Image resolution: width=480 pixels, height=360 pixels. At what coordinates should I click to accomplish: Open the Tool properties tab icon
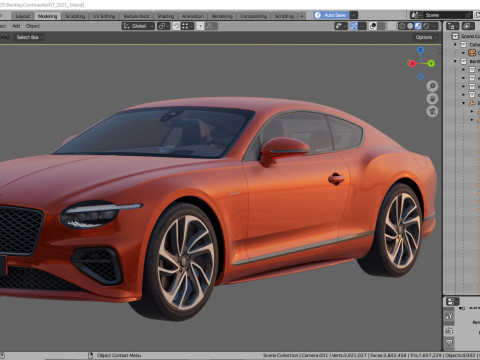click(449, 316)
